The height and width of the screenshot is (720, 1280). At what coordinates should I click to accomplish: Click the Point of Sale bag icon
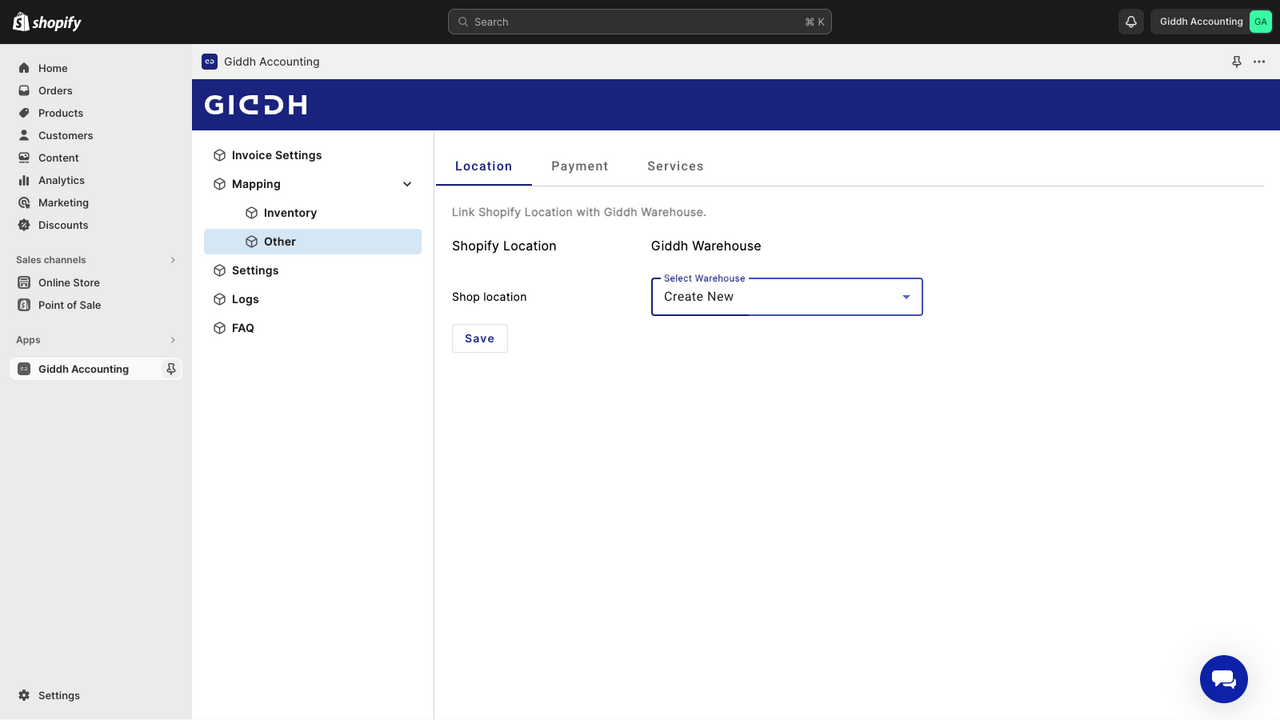pos(24,305)
